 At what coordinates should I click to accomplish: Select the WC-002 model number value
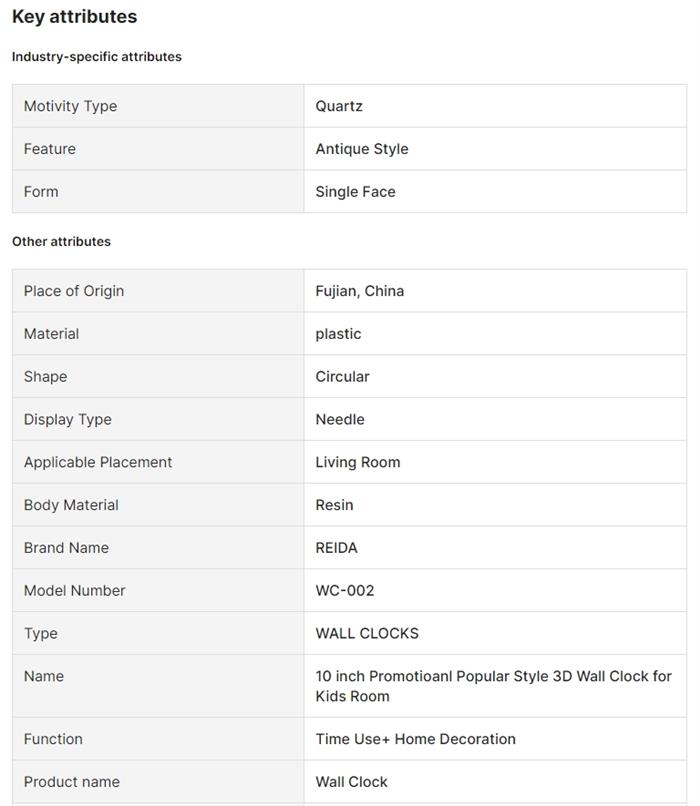click(x=345, y=591)
